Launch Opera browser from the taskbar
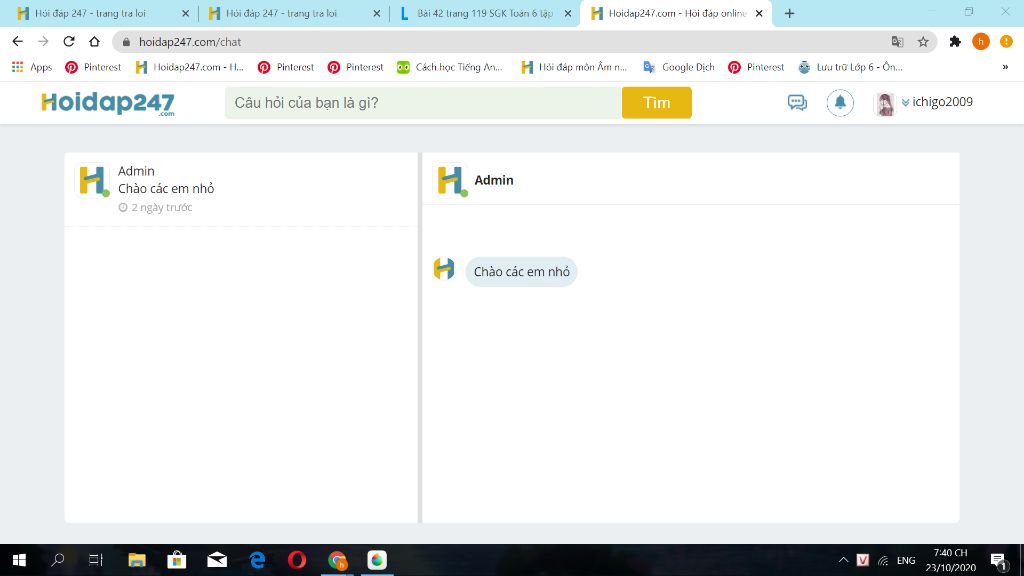Viewport: 1024px width, 576px height. pos(297,560)
